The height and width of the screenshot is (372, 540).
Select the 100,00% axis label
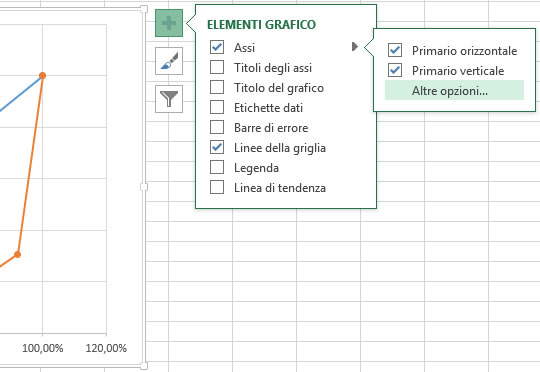[43, 348]
